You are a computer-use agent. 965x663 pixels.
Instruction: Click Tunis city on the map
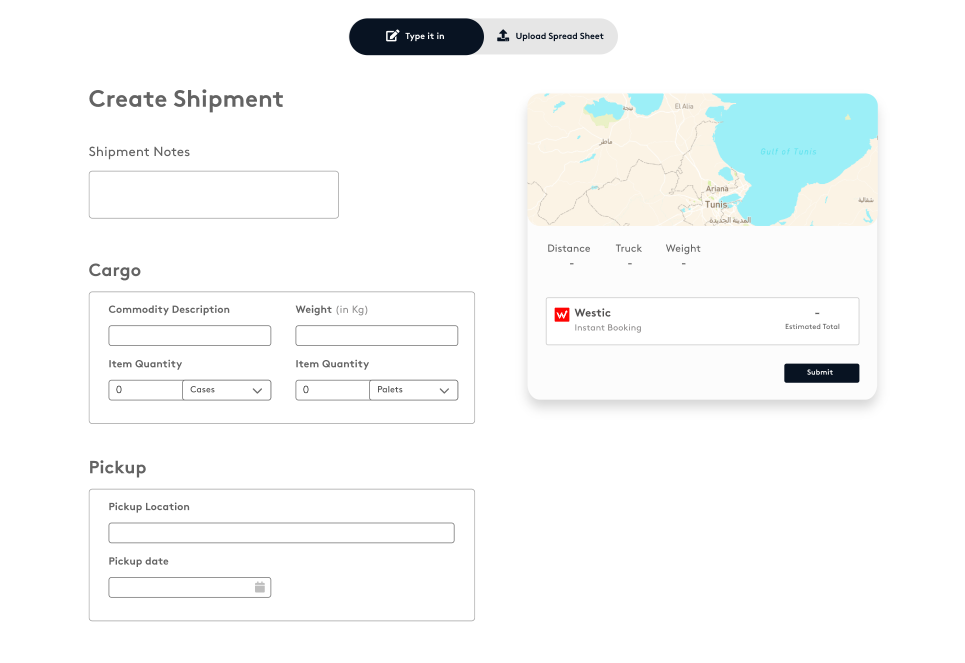pos(717,204)
